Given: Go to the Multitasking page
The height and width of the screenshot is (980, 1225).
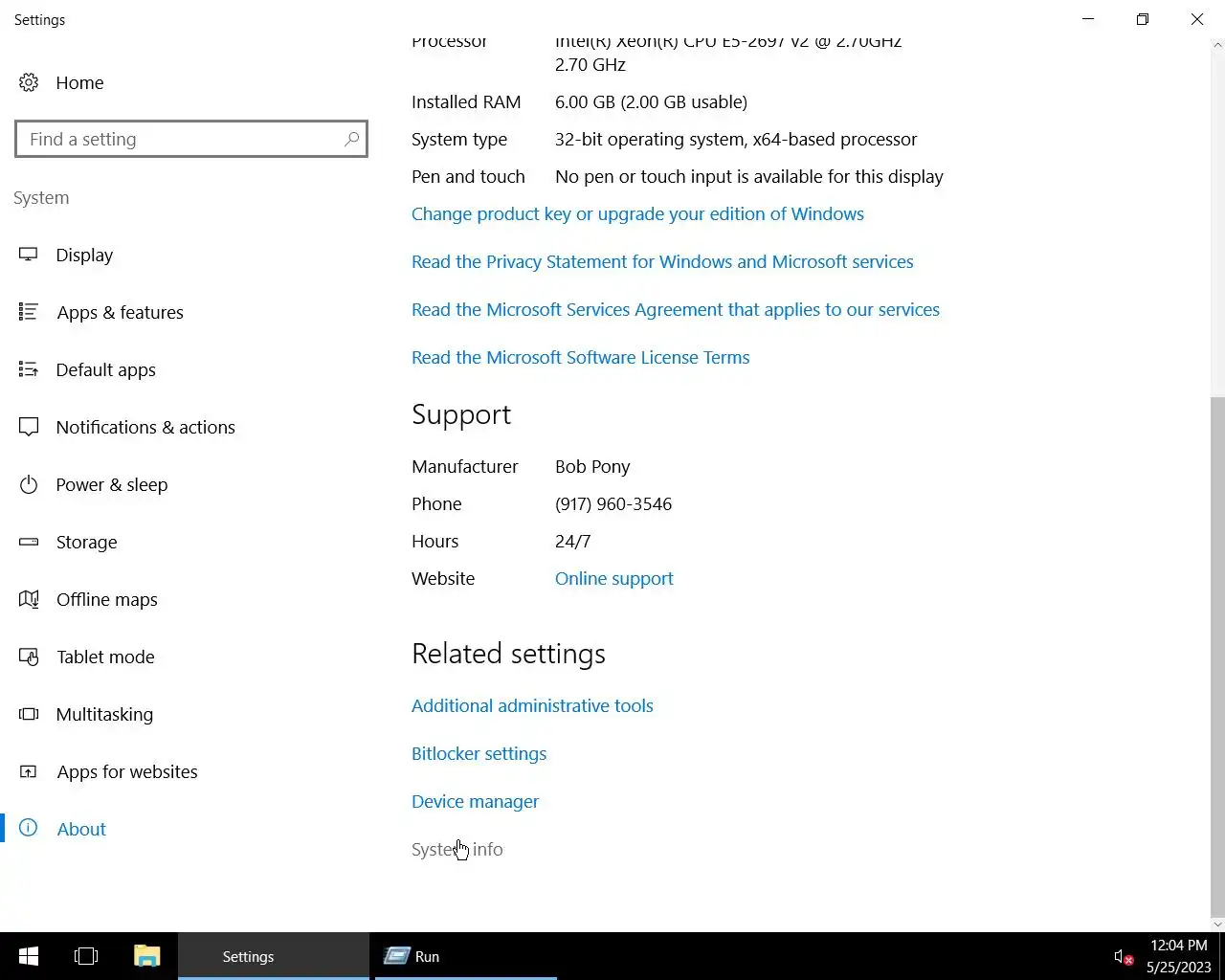Looking at the screenshot, I should point(104,714).
